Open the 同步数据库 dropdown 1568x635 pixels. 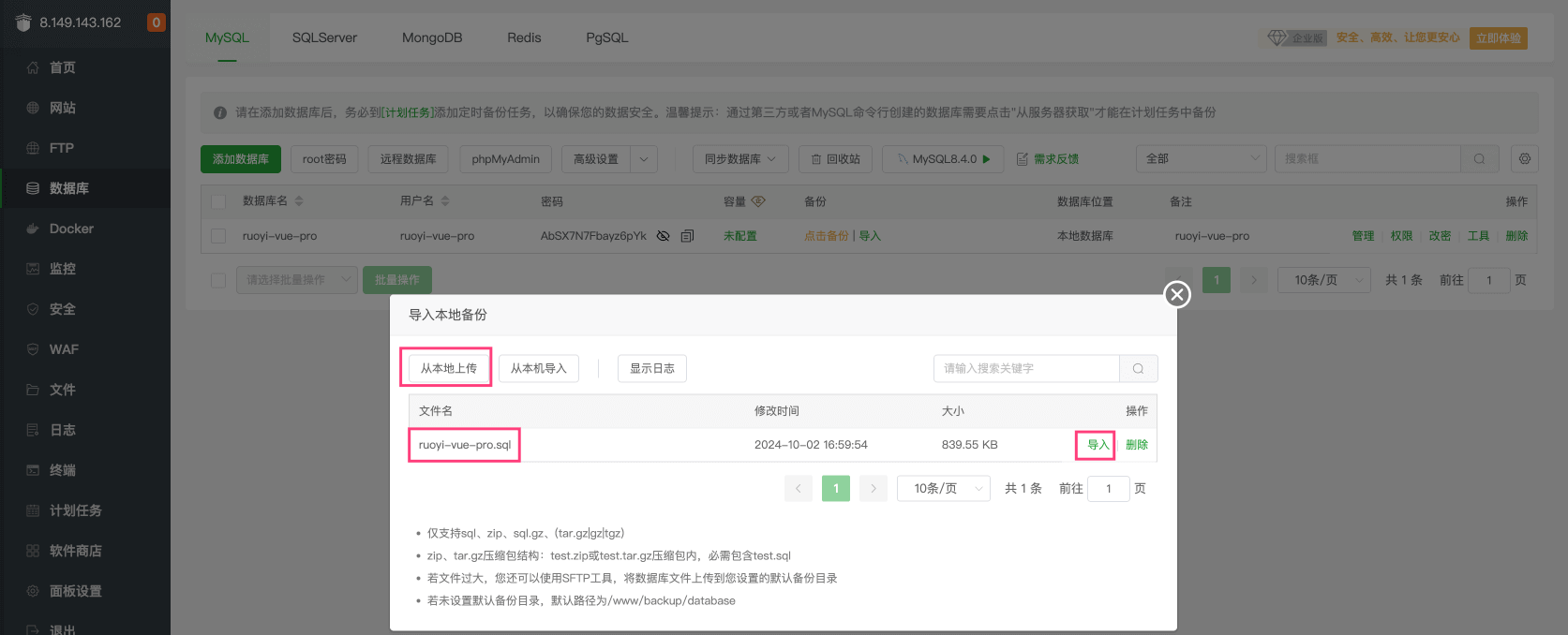739,159
